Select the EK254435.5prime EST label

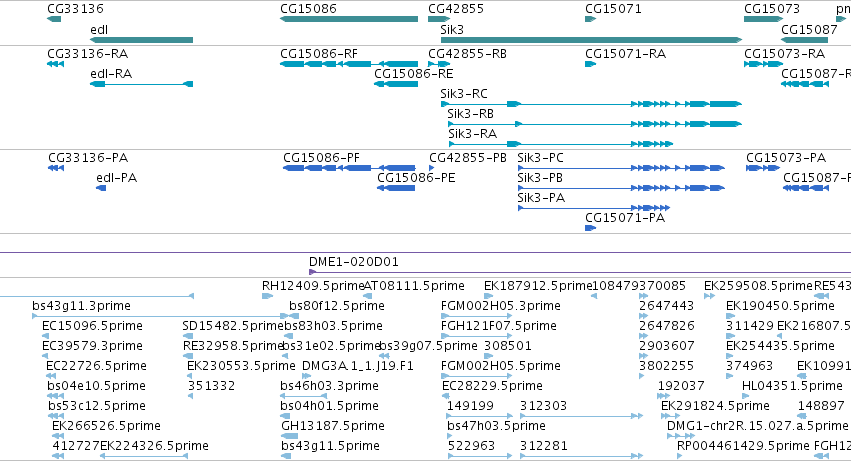coord(780,346)
